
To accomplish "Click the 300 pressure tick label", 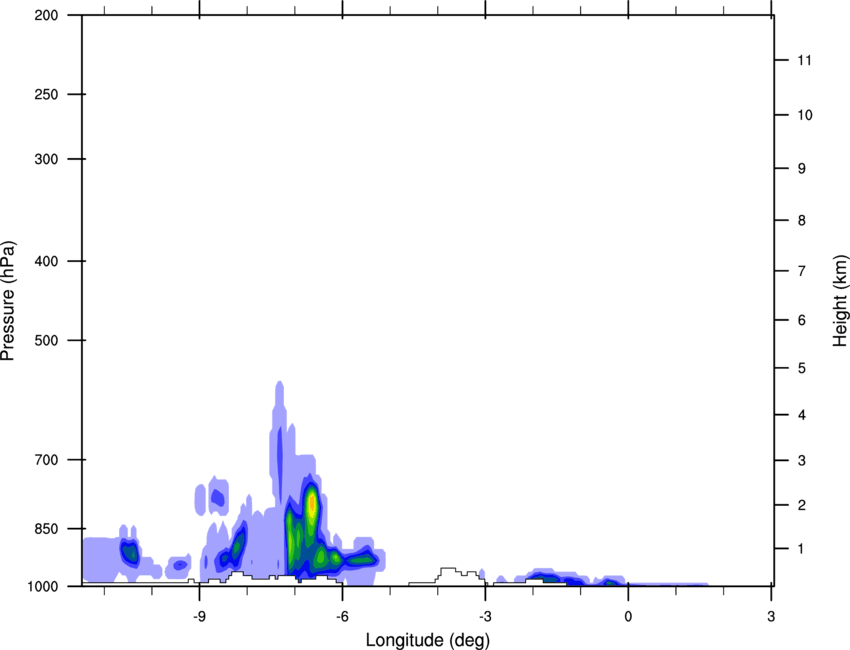I will 47,159.
